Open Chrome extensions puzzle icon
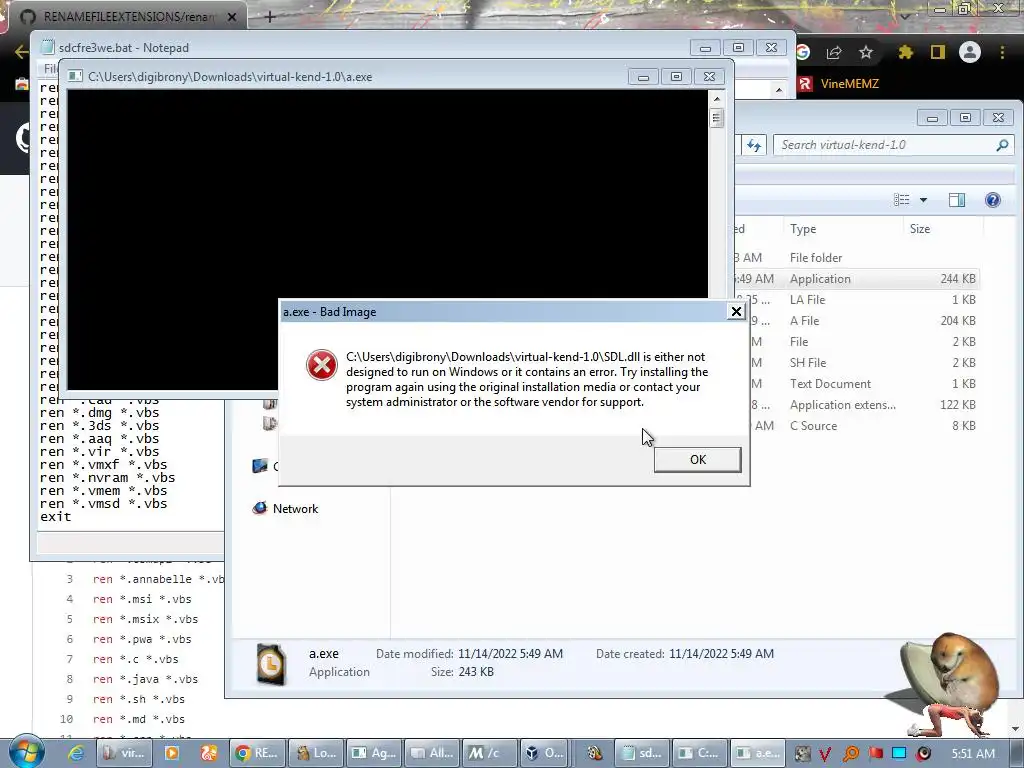Viewport: 1024px width, 768px height. (x=905, y=52)
